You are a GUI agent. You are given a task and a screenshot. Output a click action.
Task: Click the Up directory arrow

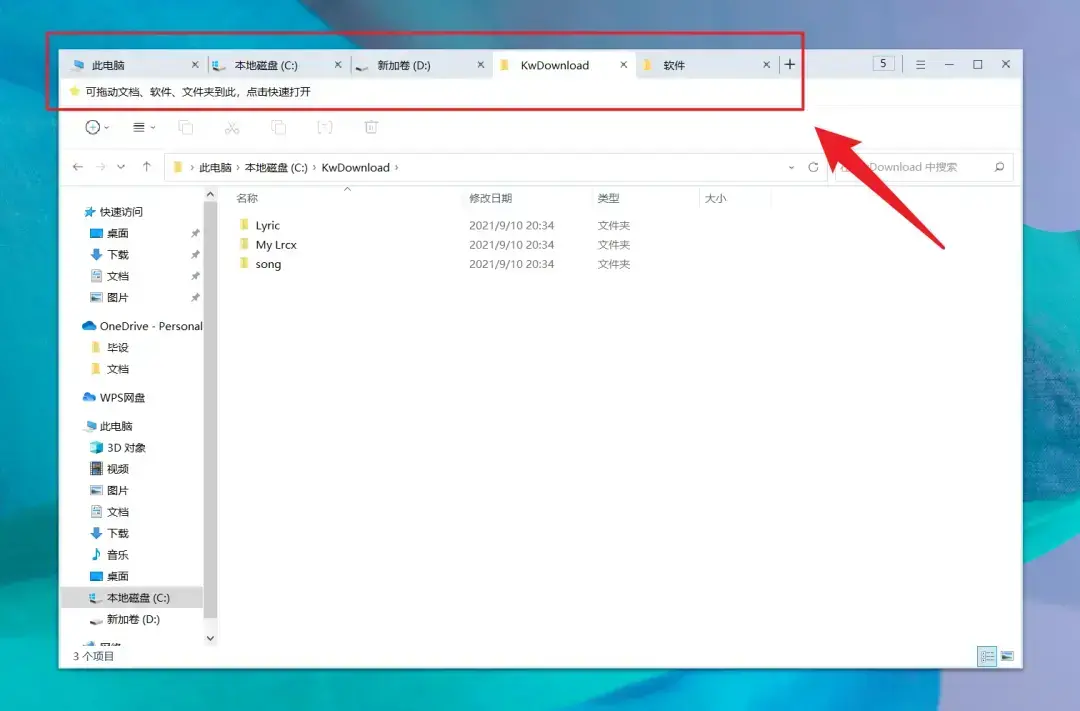[x=147, y=167]
